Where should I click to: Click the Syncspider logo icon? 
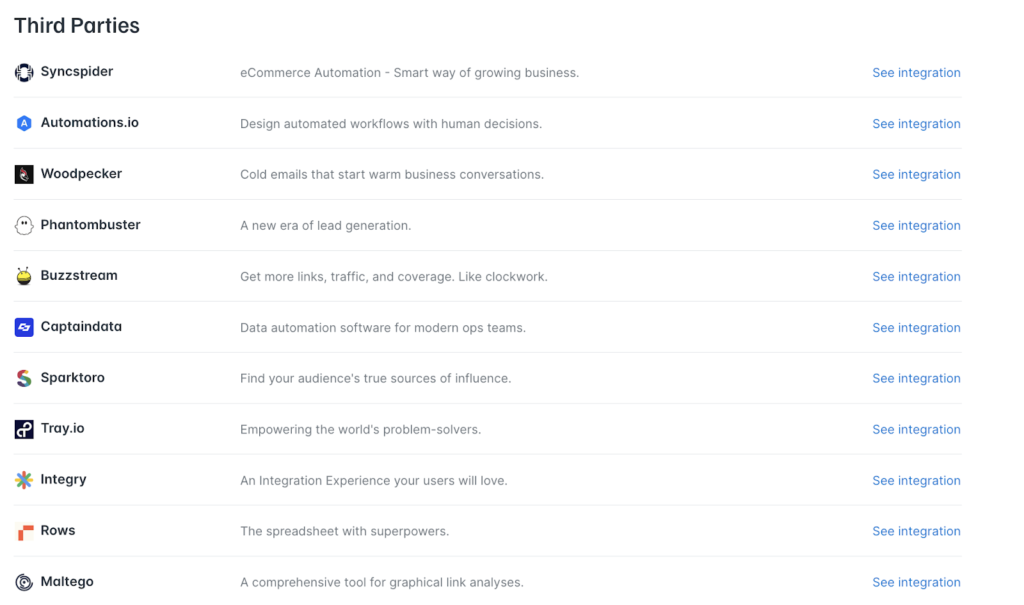point(22,72)
